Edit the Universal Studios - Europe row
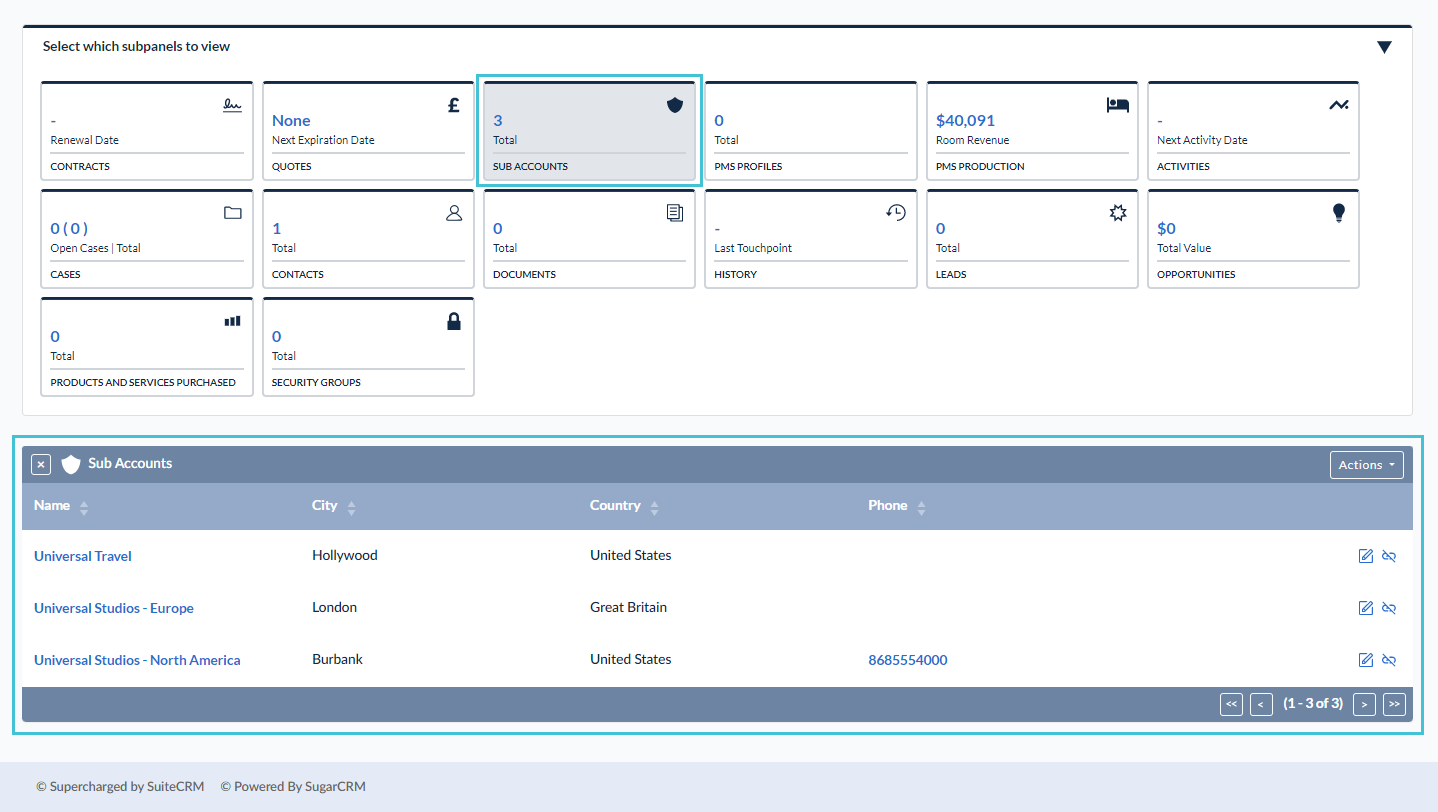1438x812 pixels. (x=1366, y=608)
